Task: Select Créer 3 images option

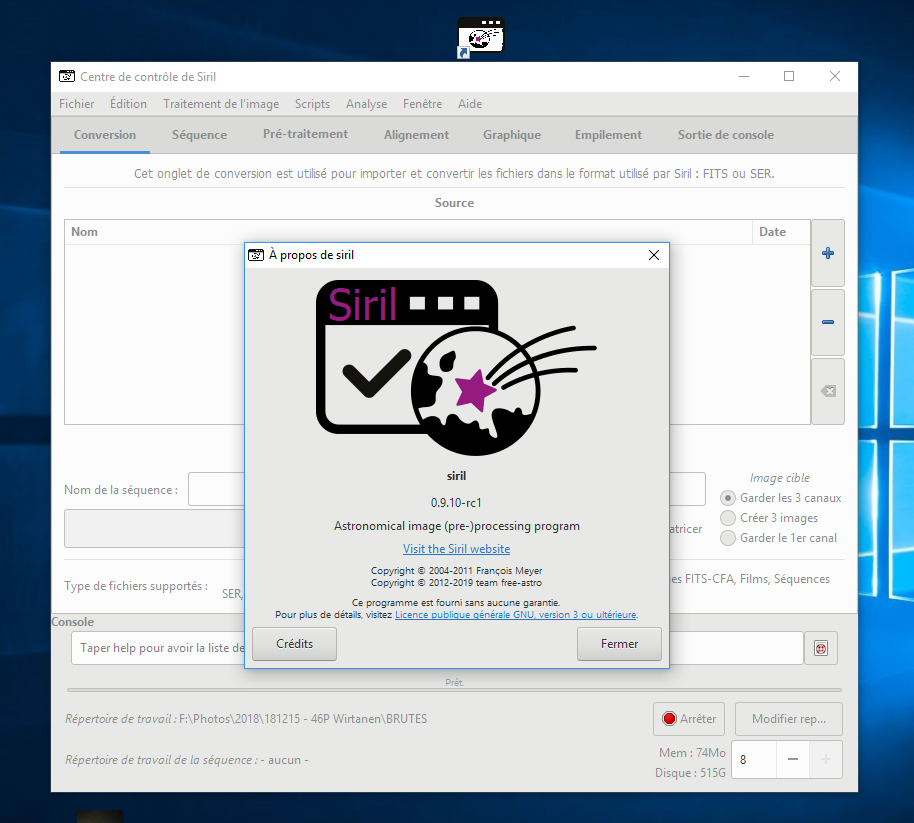Action: tap(727, 518)
